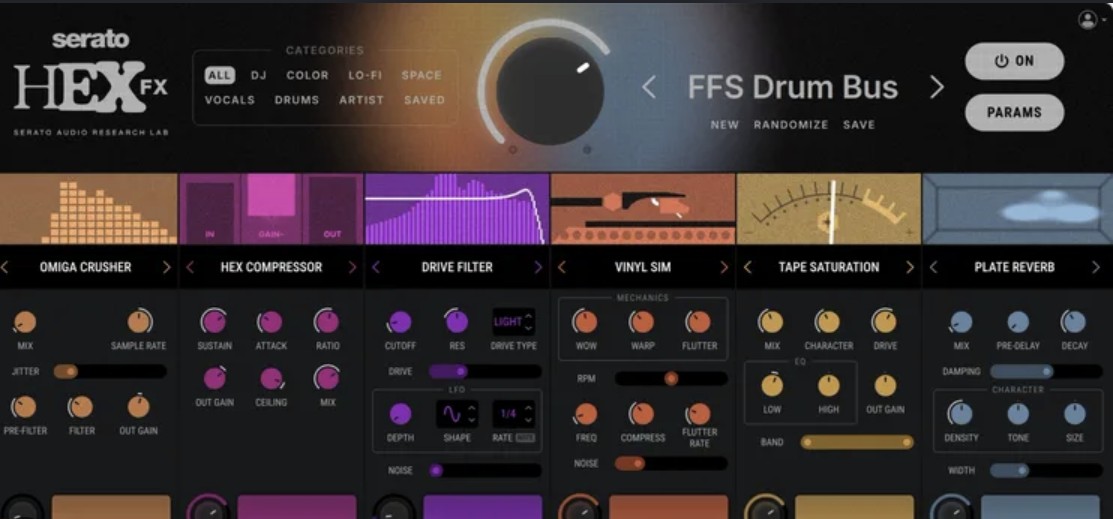The height and width of the screenshot is (519, 1113).
Task: Click Vinyl Sim WARP knob
Action: (x=642, y=322)
